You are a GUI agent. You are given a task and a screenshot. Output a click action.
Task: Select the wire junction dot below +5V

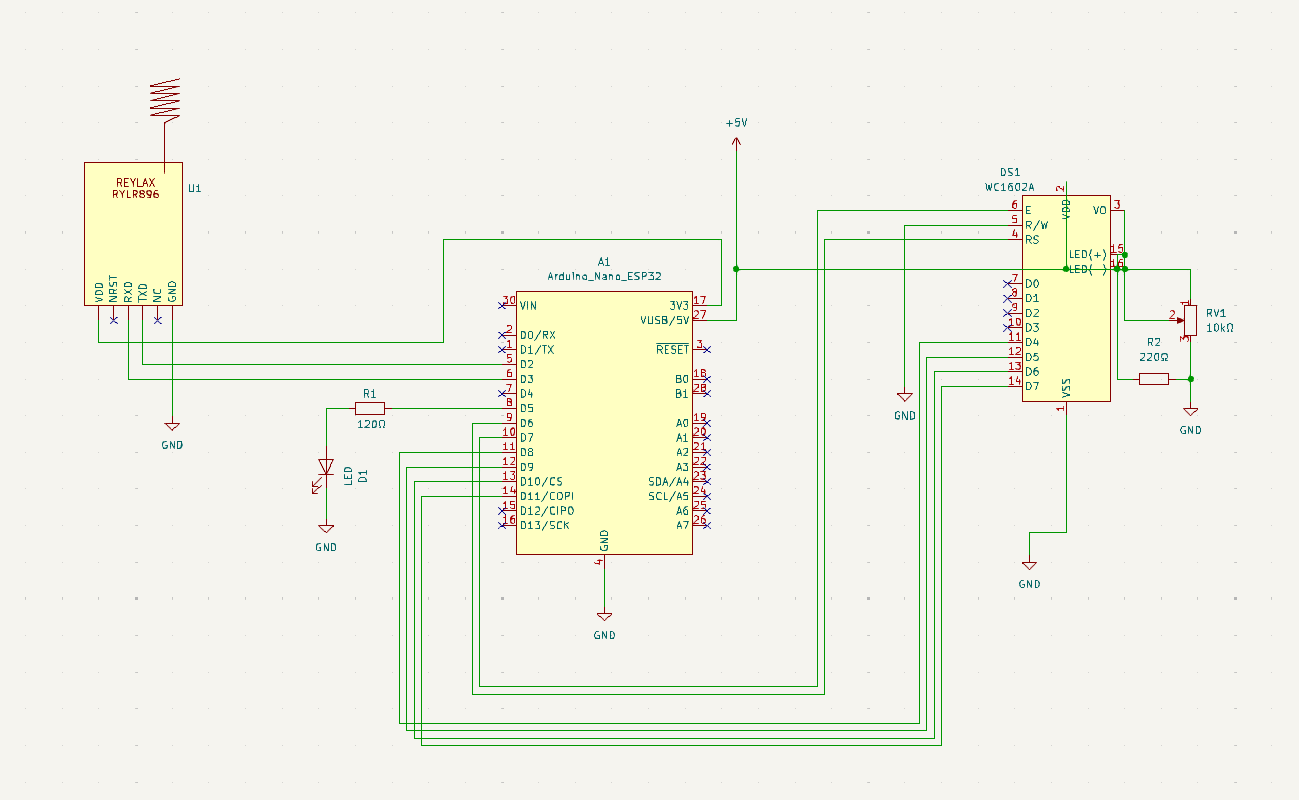pyautogui.click(x=736, y=269)
